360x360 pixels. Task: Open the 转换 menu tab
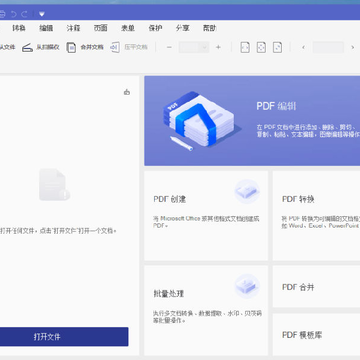click(x=19, y=28)
